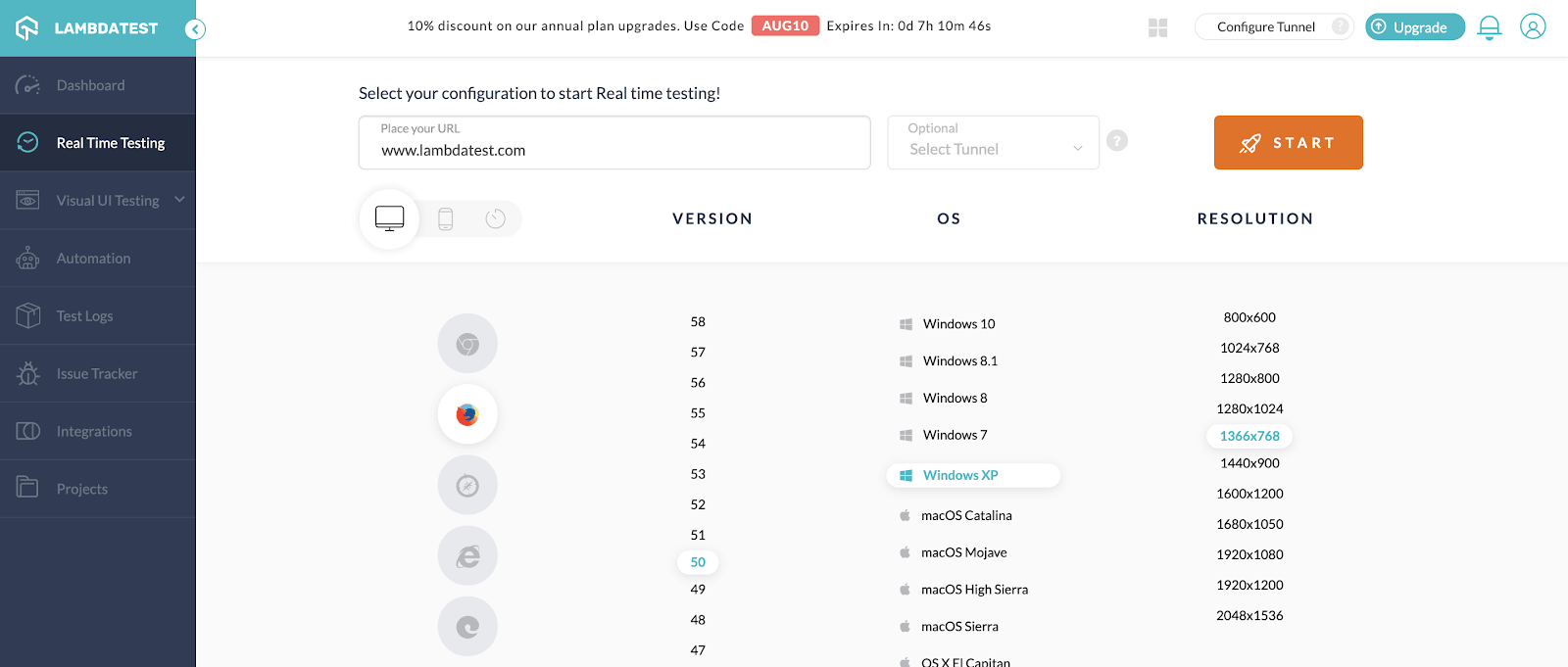Choose browser version 49
Viewport: 1568px width, 667px height.
point(698,590)
